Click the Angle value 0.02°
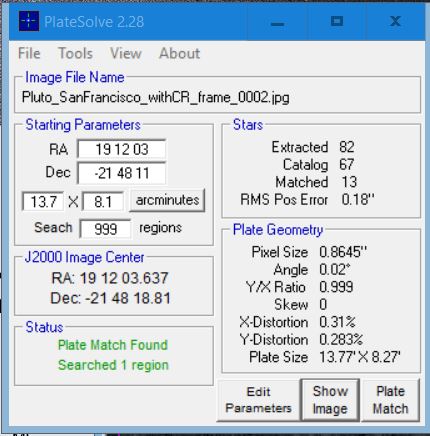This screenshot has width=430, height=436. 335,269
